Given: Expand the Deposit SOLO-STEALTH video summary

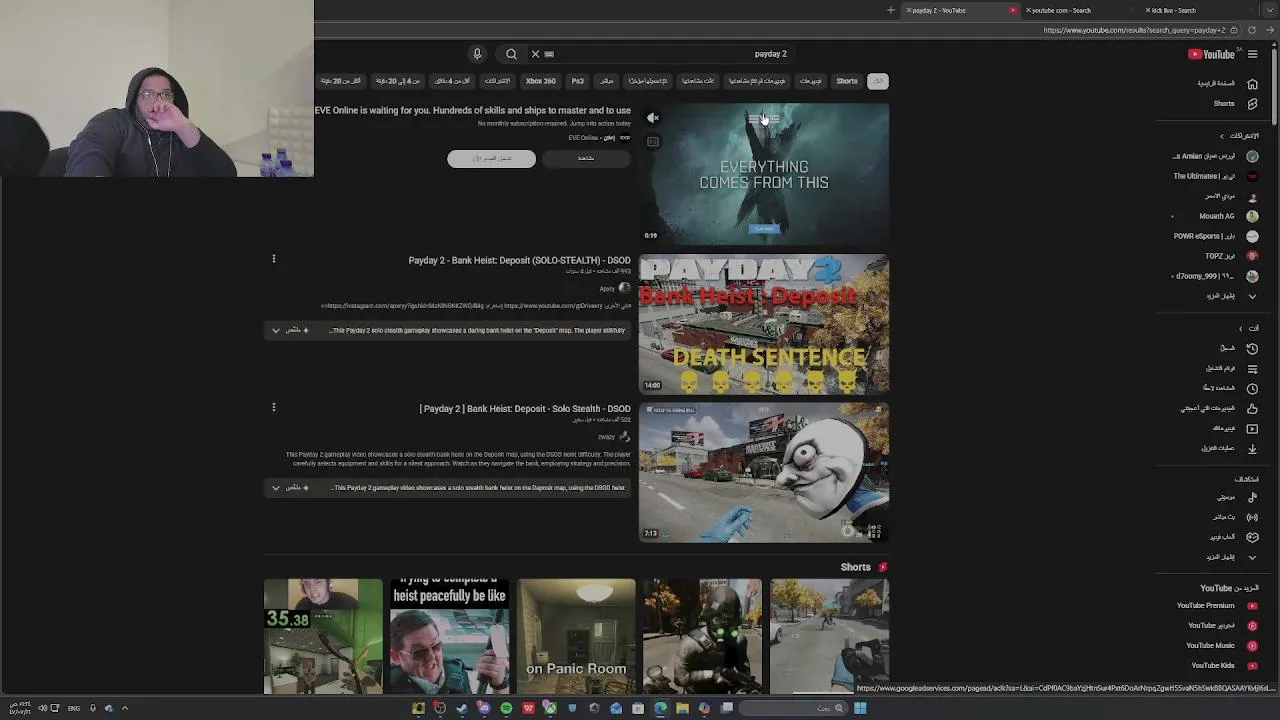Looking at the screenshot, I should pos(276,330).
